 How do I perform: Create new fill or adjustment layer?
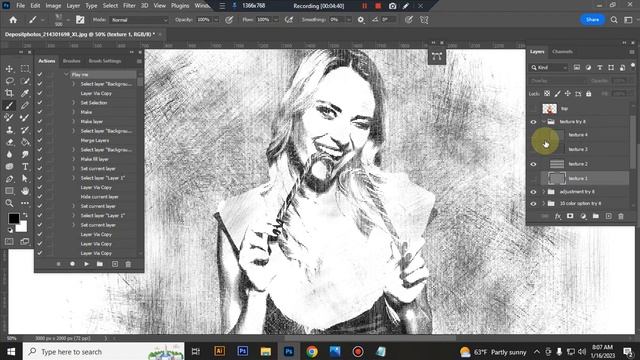click(583, 216)
